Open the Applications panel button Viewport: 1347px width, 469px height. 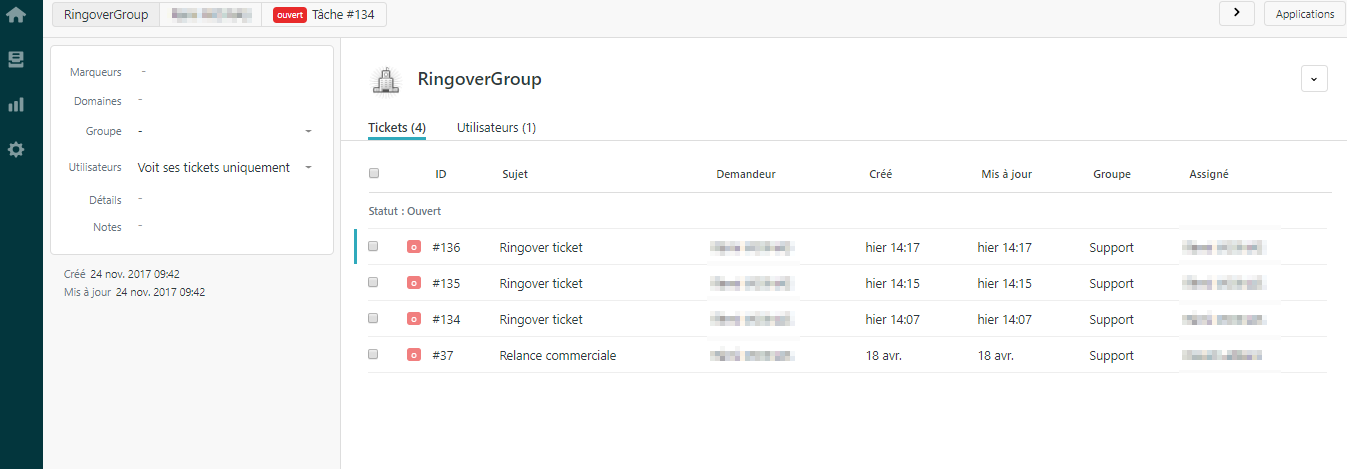point(1305,14)
